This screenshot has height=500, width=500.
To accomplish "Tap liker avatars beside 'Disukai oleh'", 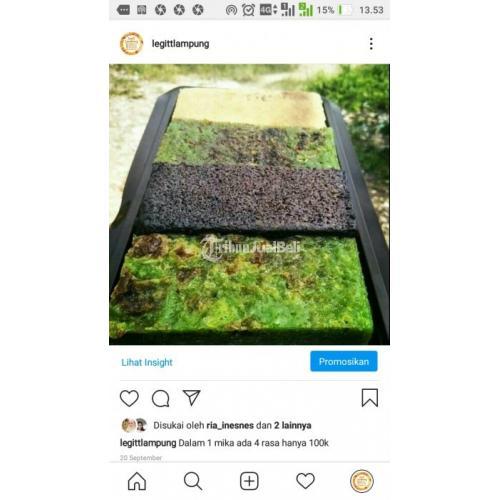I will click(134, 425).
